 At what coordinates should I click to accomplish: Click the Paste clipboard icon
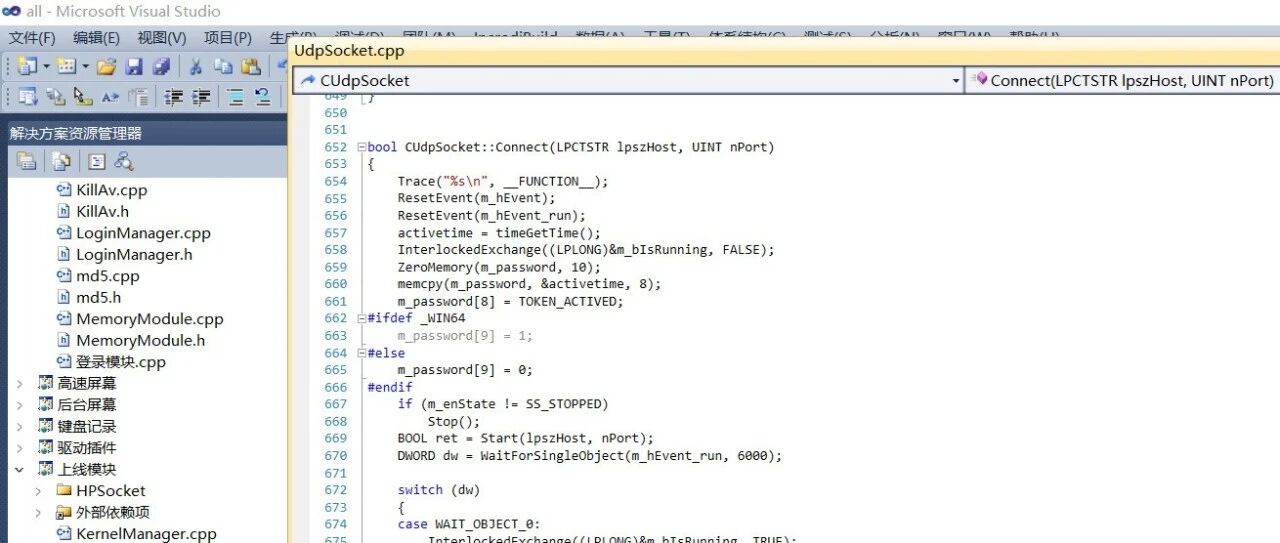(x=251, y=67)
